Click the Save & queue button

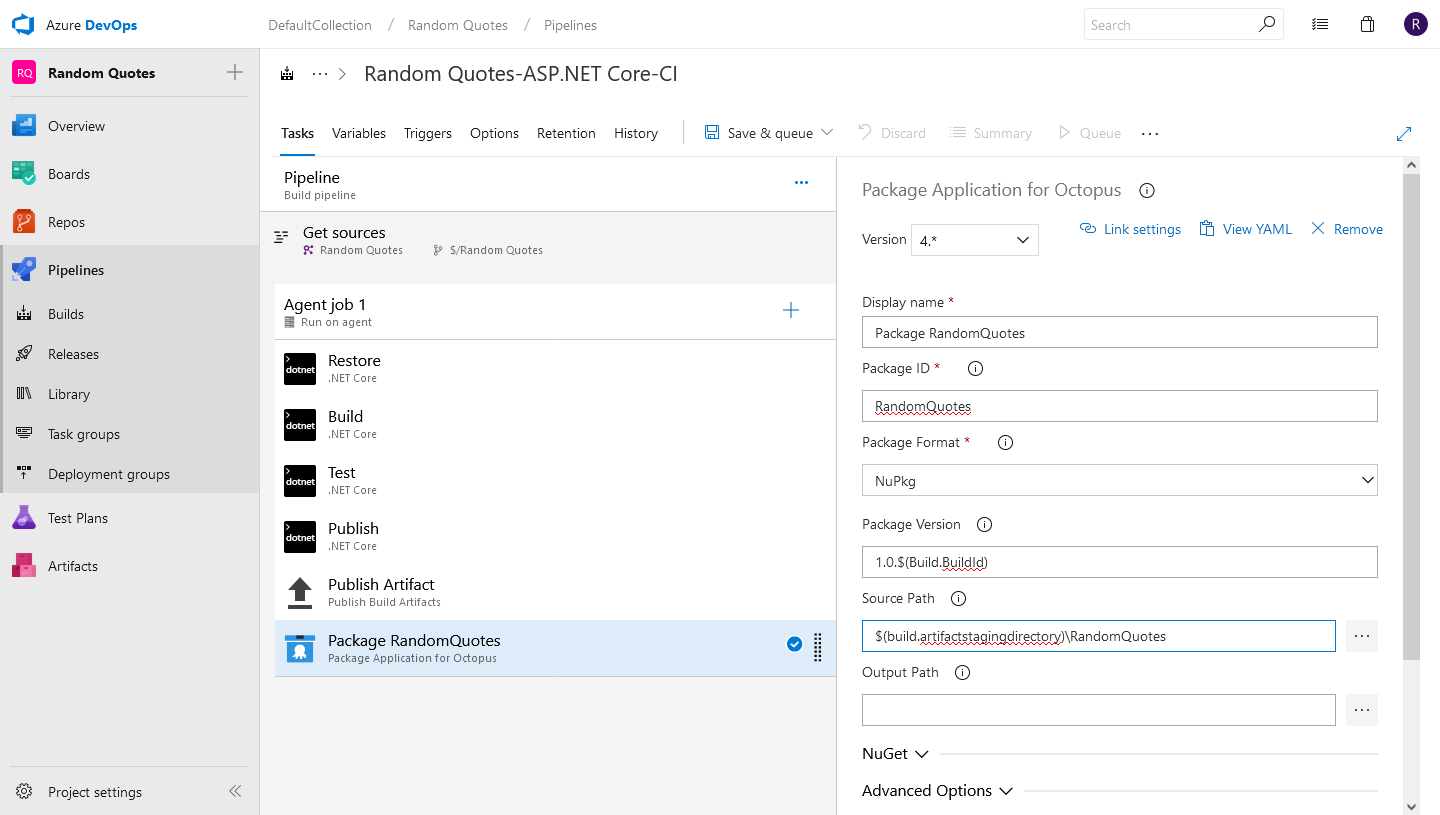(x=759, y=133)
